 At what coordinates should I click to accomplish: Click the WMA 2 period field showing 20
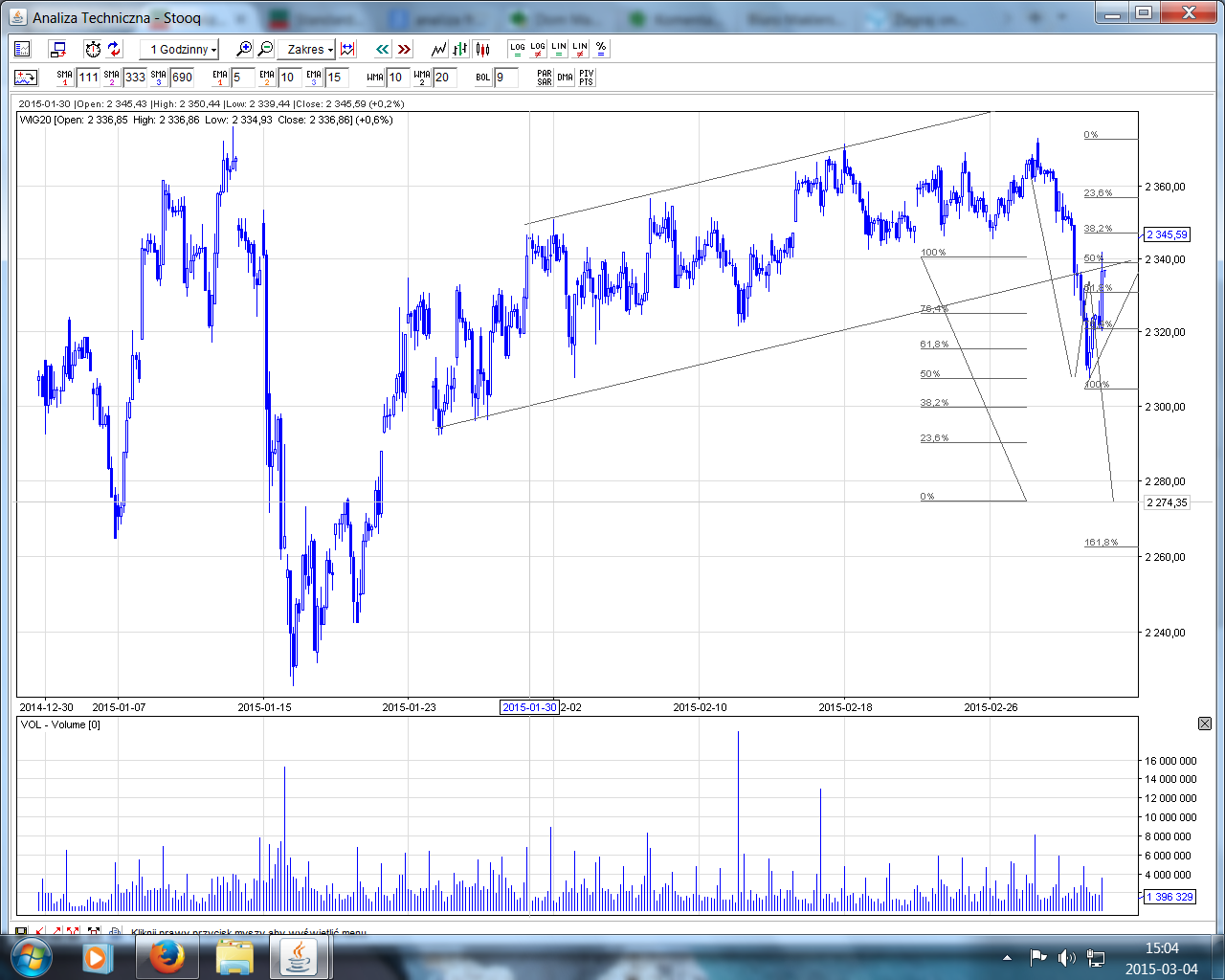click(x=445, y=78)
